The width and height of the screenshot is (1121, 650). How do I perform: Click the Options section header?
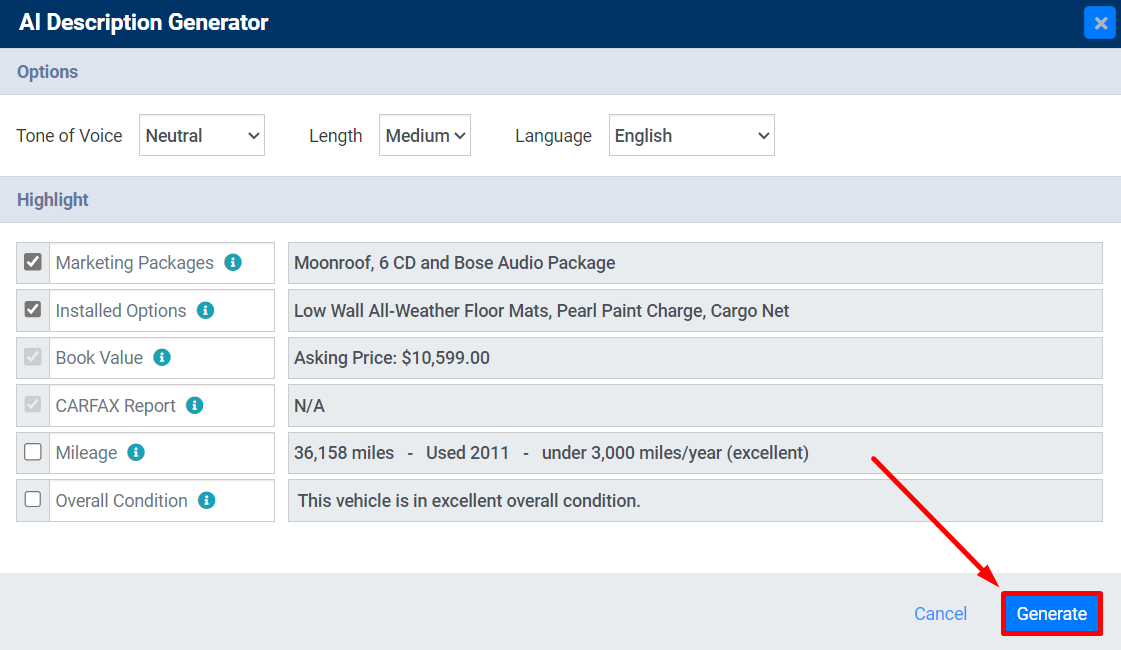[x=48, y=71]
